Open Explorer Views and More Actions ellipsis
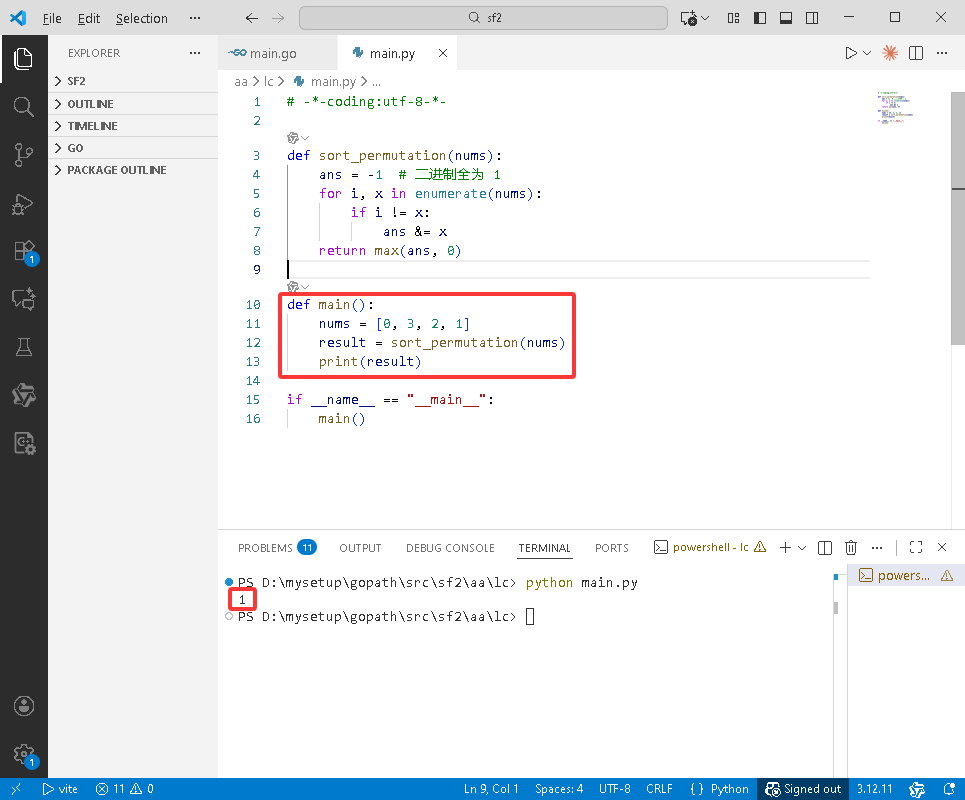Viewport: 965px width, 800px height. coord(195,53)
